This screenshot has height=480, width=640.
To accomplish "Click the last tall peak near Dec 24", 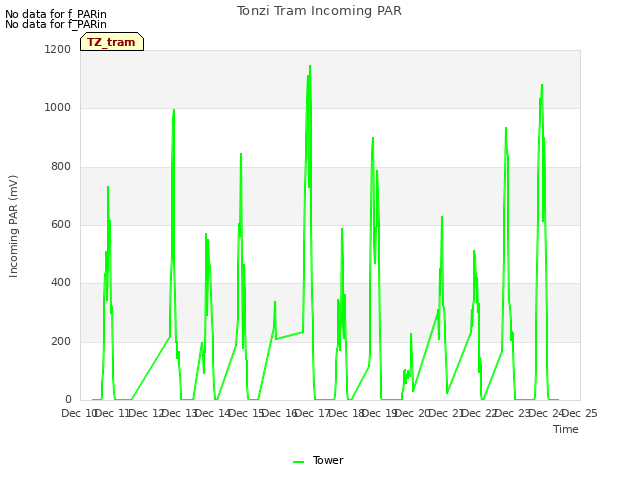I will pos(542,85).
